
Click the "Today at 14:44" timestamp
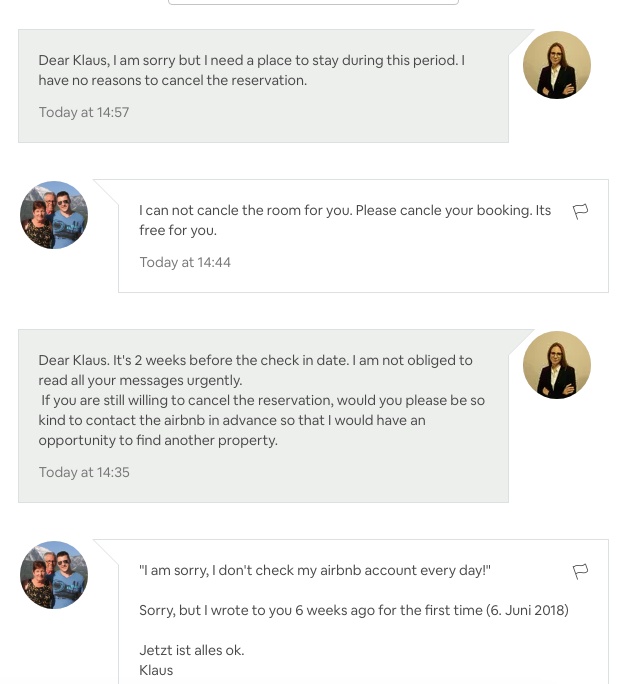coord(185,262)
